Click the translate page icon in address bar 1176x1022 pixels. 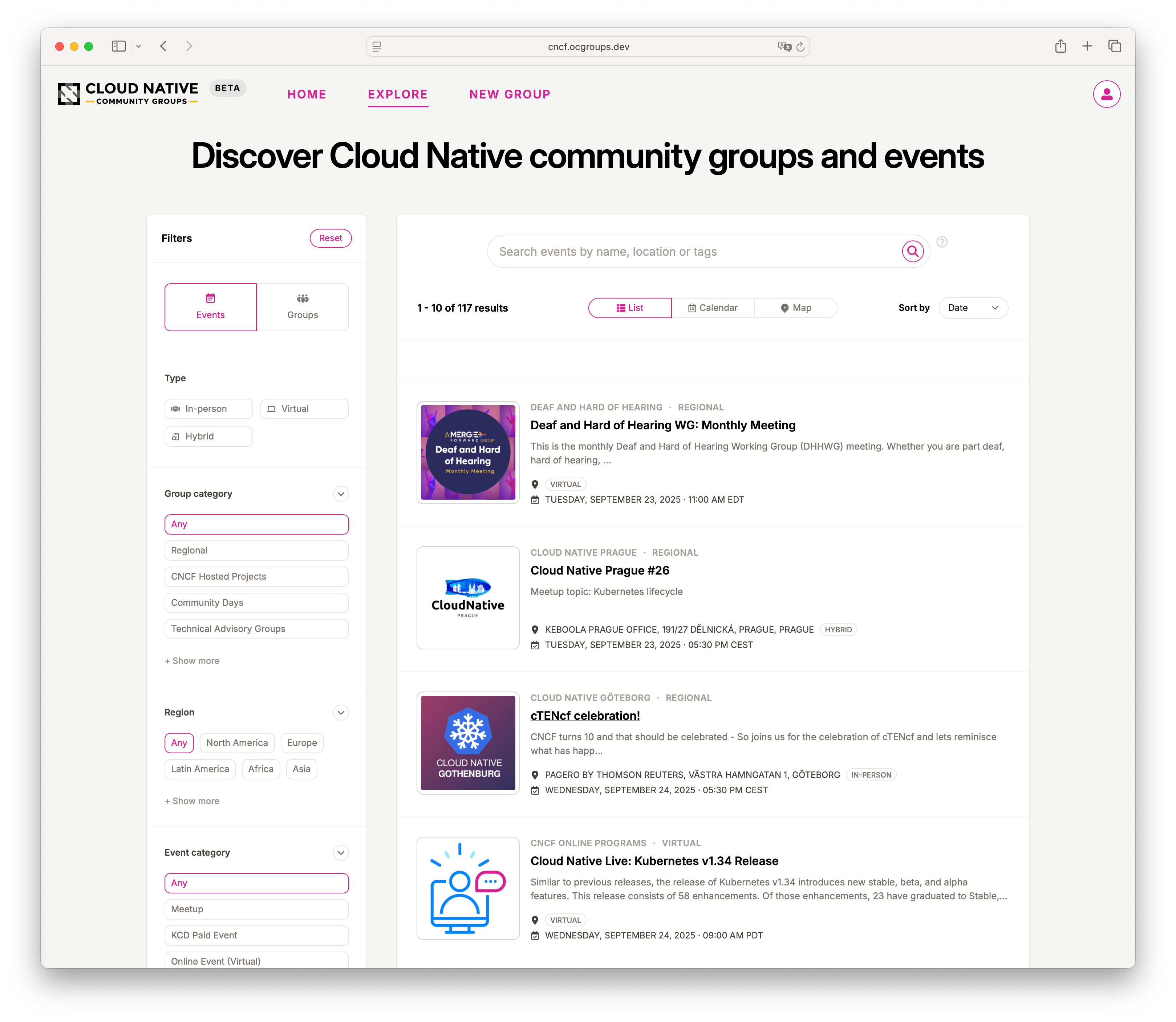point(784,47)
